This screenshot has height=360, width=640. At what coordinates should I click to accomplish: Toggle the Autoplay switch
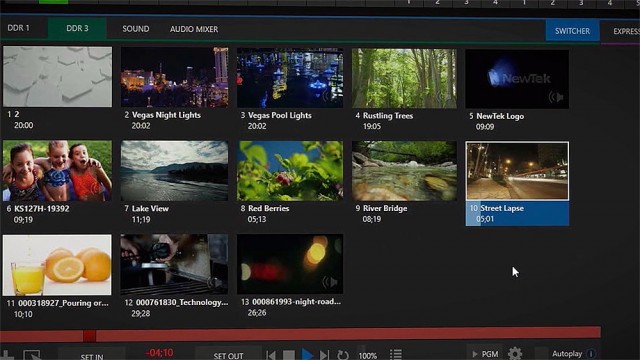567,353
